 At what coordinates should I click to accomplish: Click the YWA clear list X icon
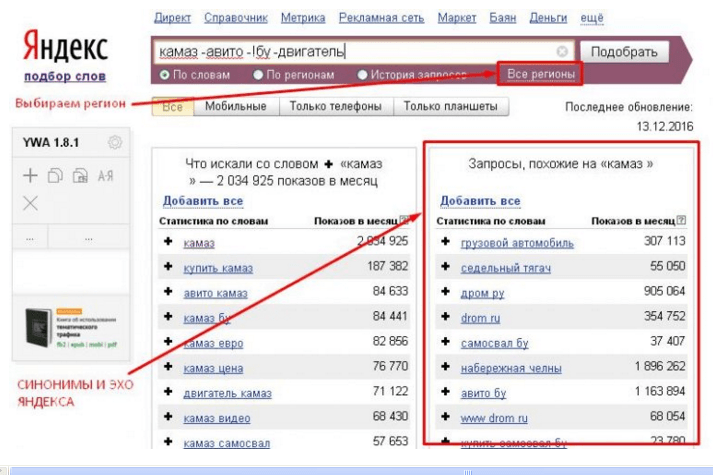click(x=30, y=203)
